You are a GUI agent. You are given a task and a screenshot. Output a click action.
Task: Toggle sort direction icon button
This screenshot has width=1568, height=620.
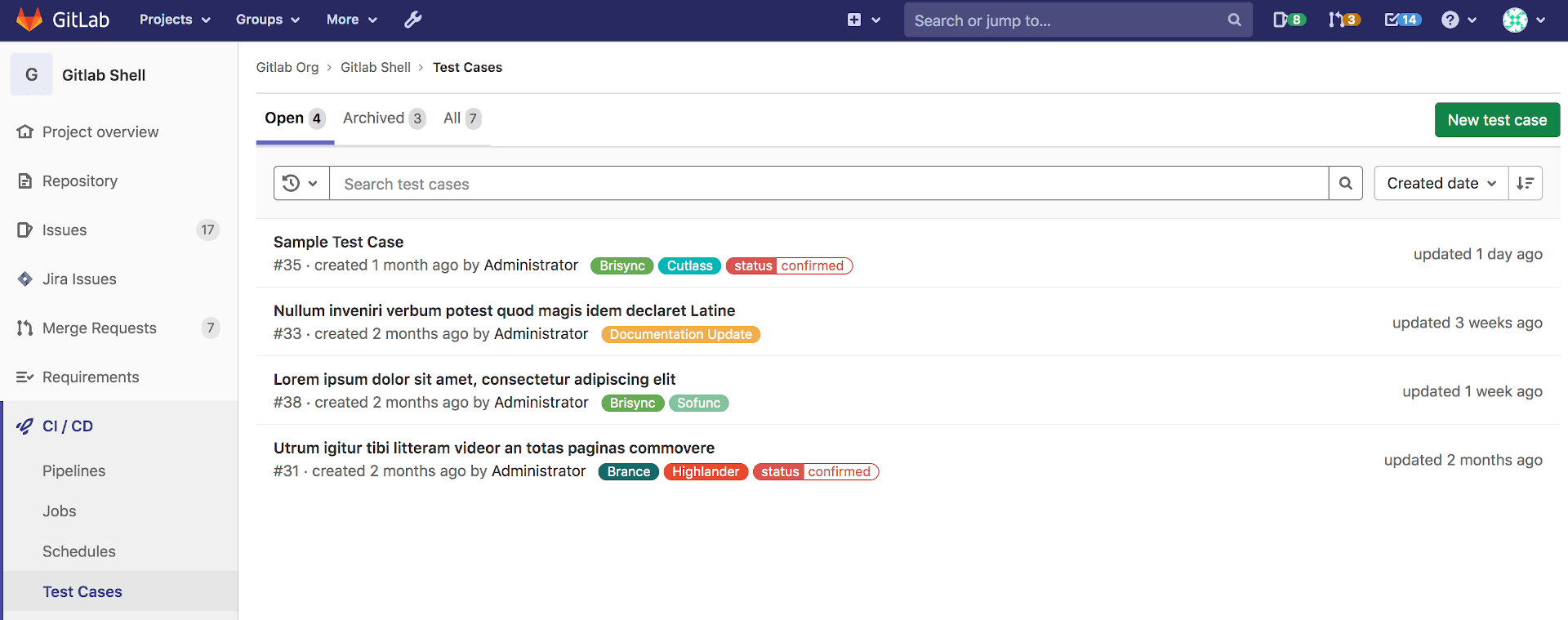coord(1525,184)
